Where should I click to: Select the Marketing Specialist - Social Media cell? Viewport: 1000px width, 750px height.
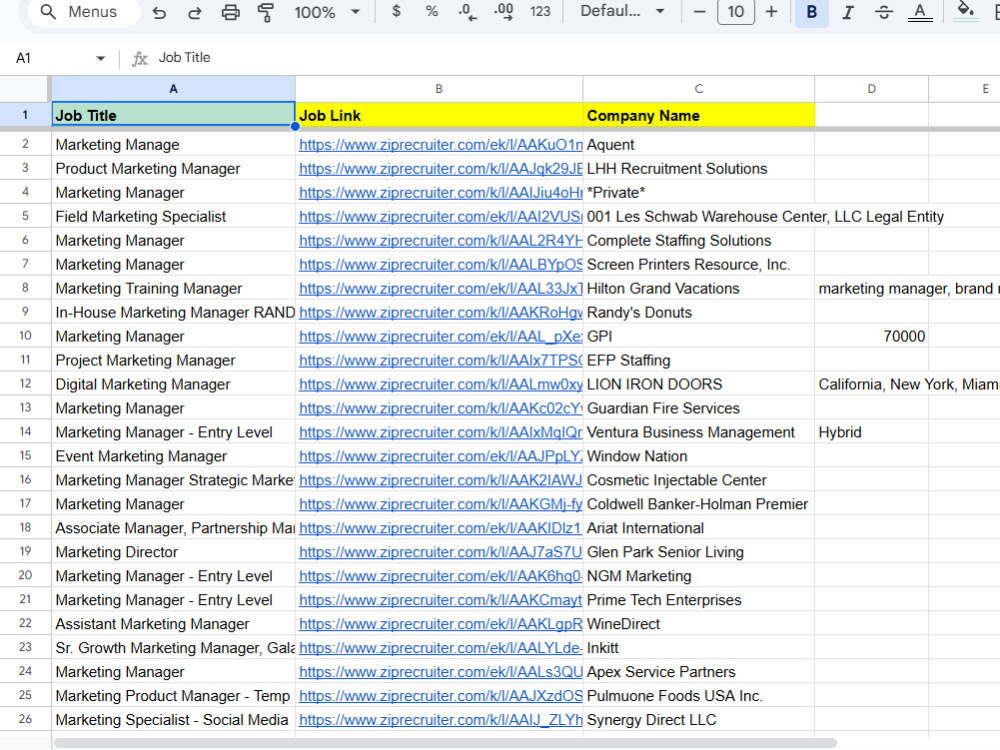[x=173, y=720]
